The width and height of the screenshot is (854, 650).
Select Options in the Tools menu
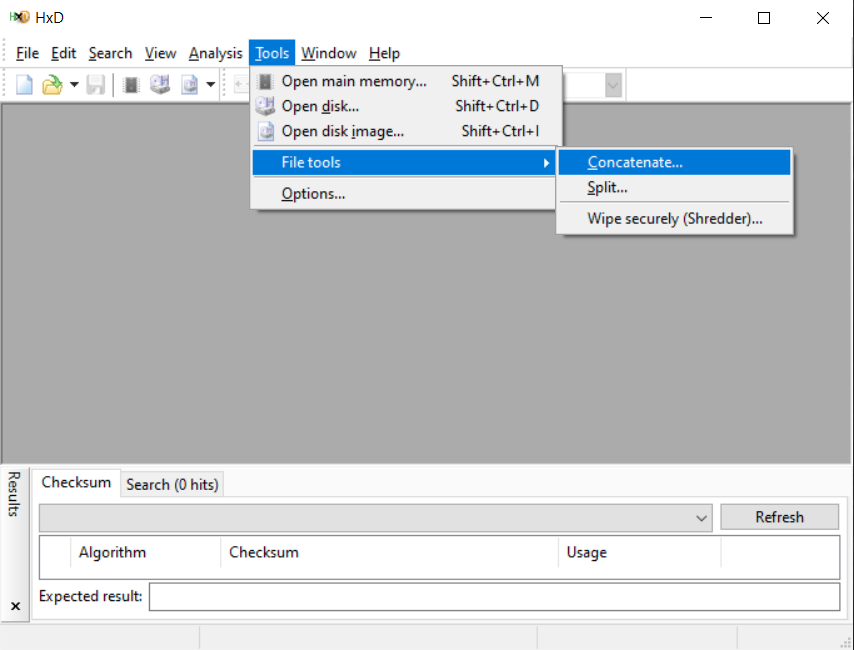pyautogui.click(x=313, y=194)
